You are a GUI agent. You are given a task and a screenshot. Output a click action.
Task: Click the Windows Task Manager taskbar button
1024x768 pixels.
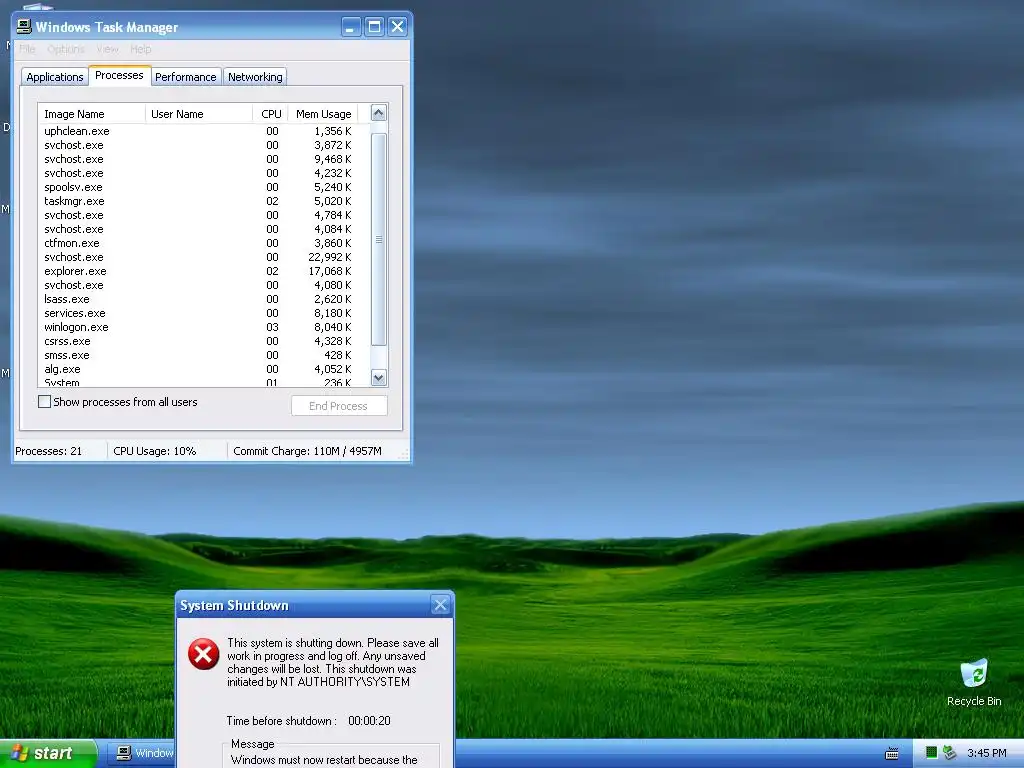point(144,754)
